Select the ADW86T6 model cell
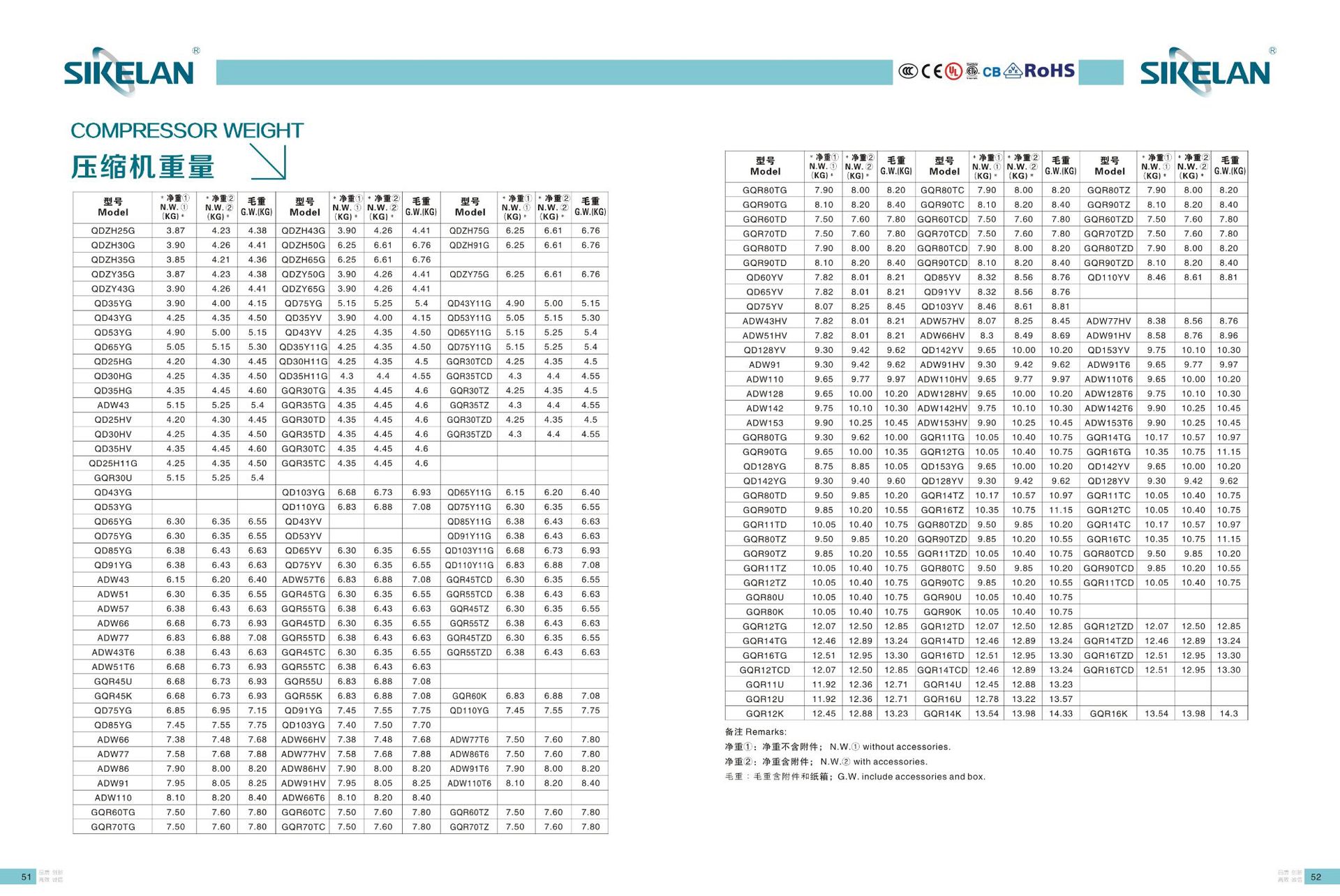 [469, 754]
